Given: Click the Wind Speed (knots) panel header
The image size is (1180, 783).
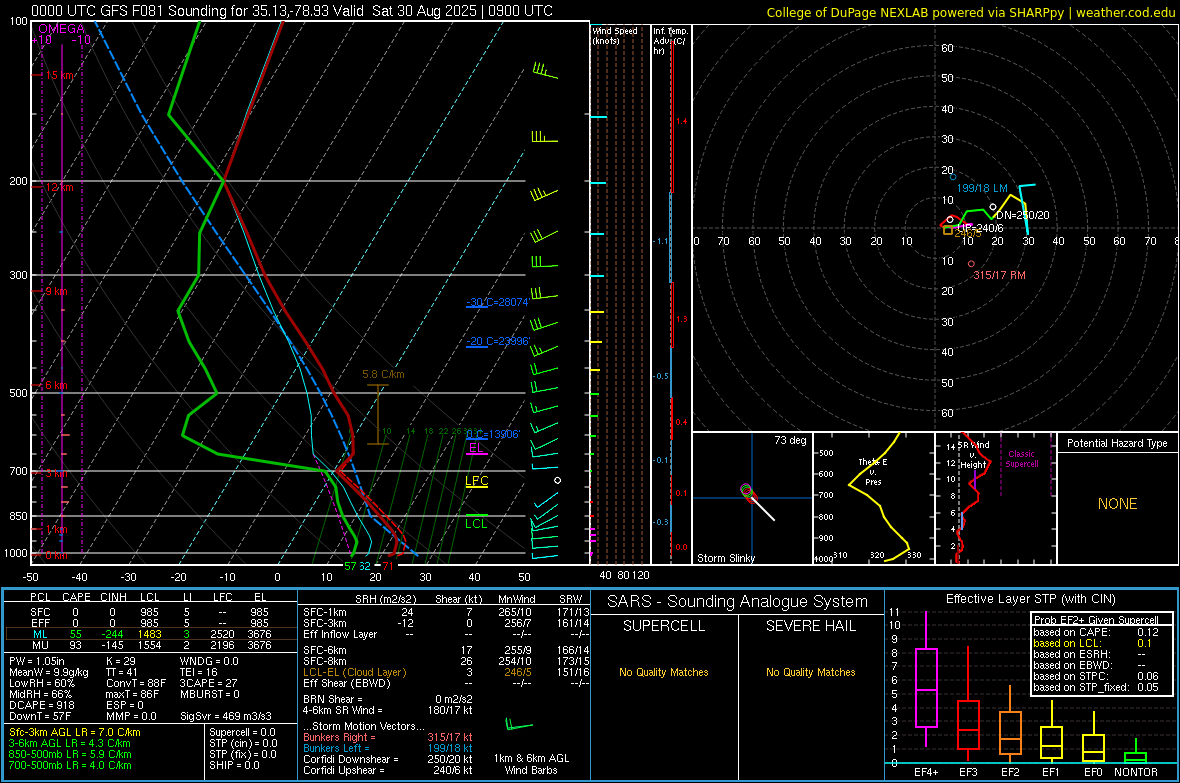Looking at the screenshot, I should click(614, 35).
